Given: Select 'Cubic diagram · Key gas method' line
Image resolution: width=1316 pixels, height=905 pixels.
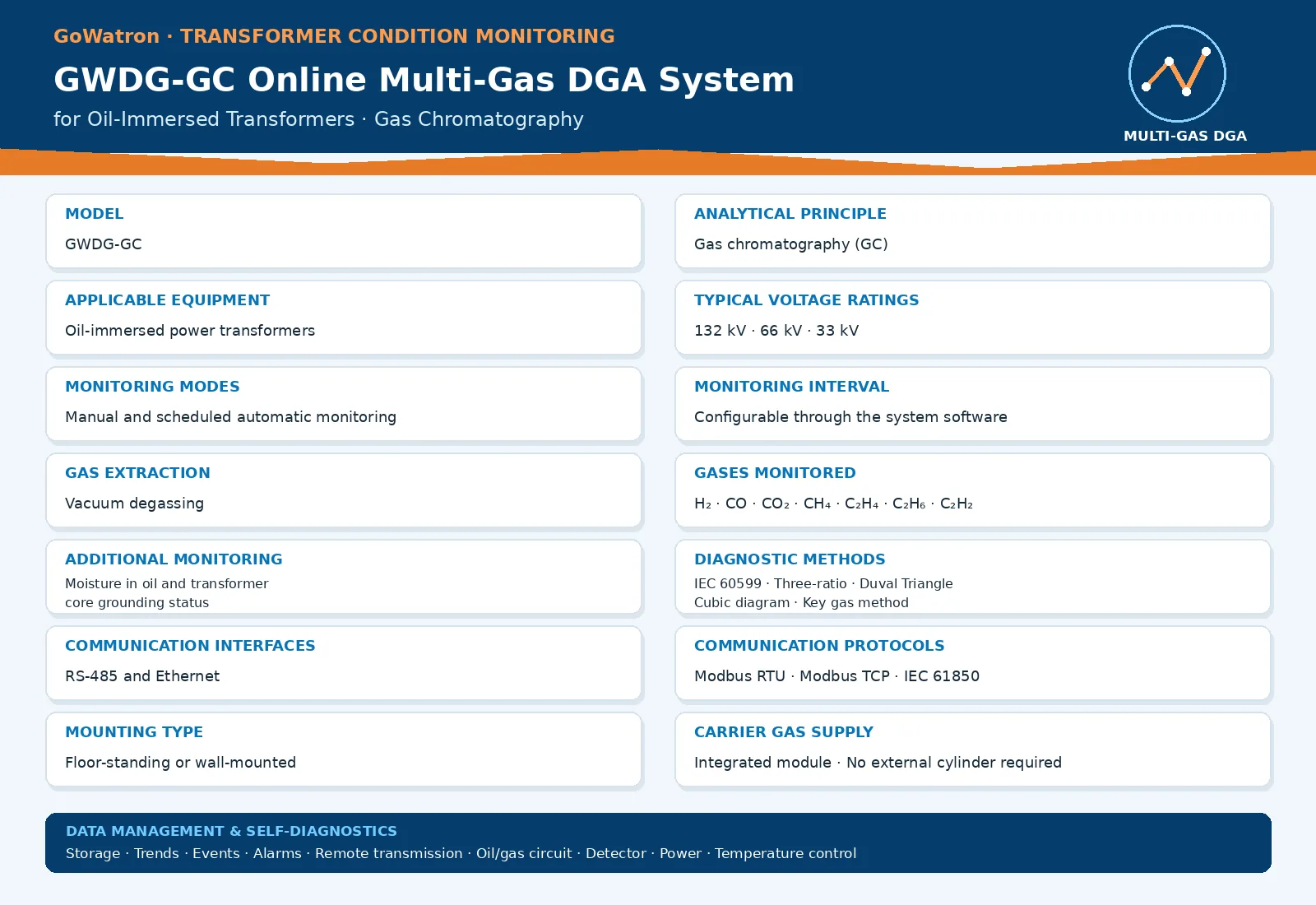Looking at the screenshot, I should (x=802, y=603).
